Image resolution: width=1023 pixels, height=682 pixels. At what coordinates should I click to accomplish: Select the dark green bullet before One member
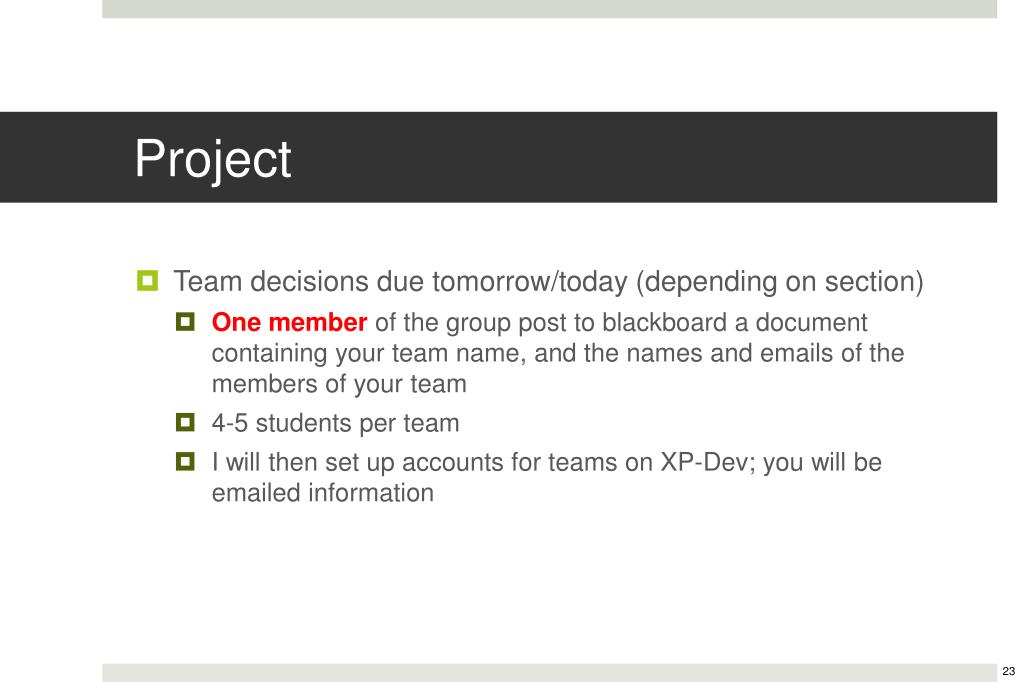pos(185,322)
